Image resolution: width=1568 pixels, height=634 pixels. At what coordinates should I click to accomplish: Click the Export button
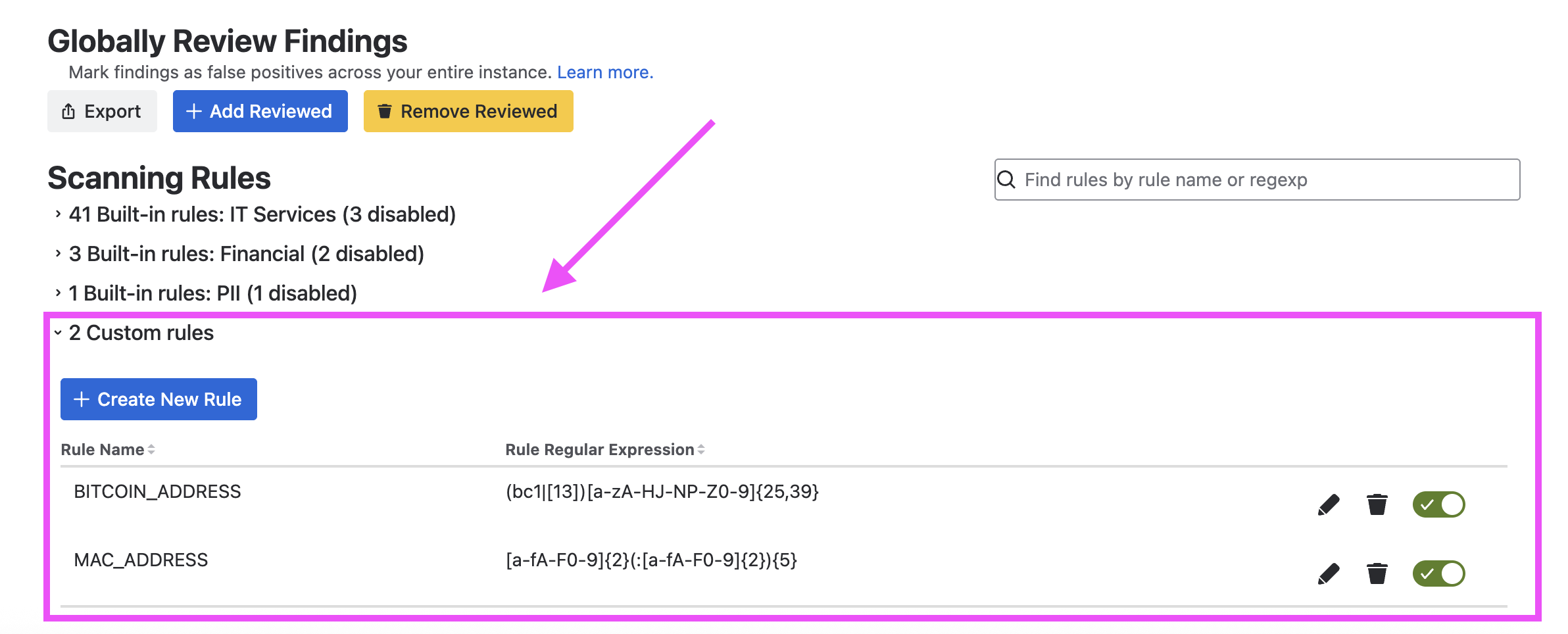coord(102,111)
